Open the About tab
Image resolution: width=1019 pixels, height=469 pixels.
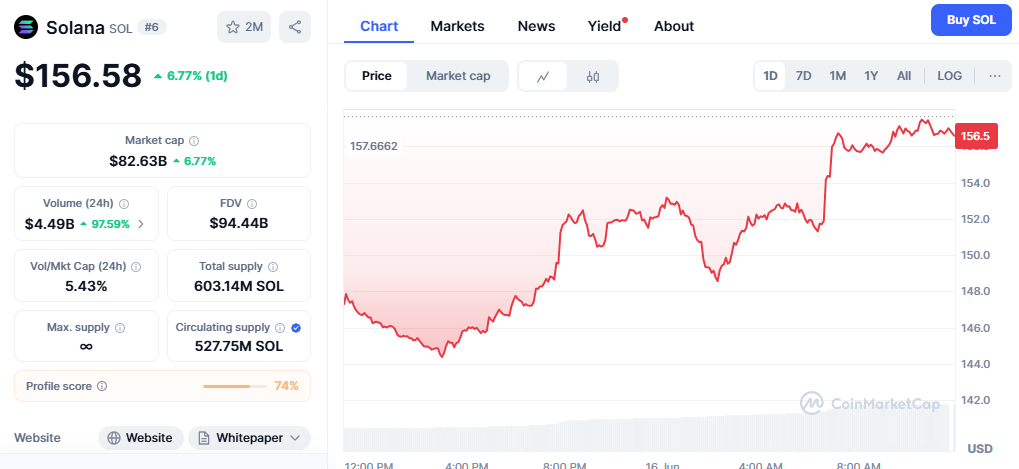coord(674,26)
